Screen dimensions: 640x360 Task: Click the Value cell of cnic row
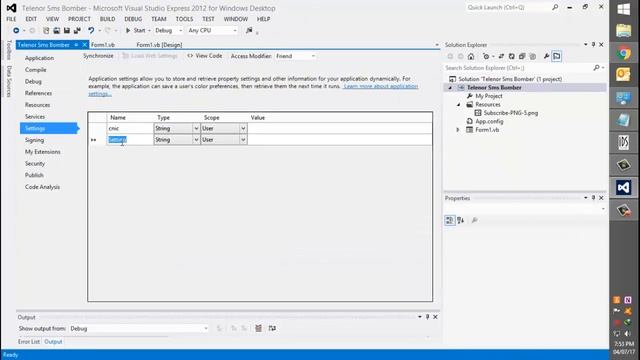[340, 128]
